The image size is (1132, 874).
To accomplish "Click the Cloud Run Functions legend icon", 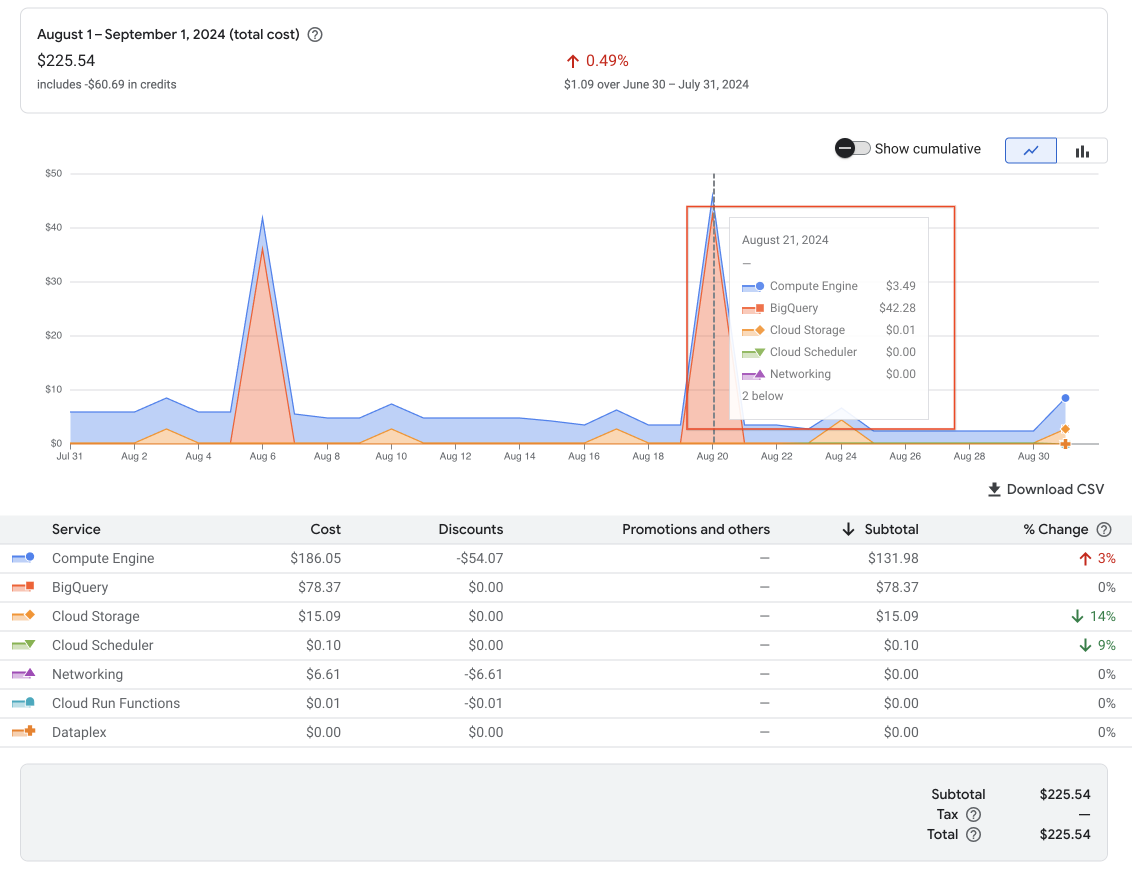I will [x=23, y=703].
